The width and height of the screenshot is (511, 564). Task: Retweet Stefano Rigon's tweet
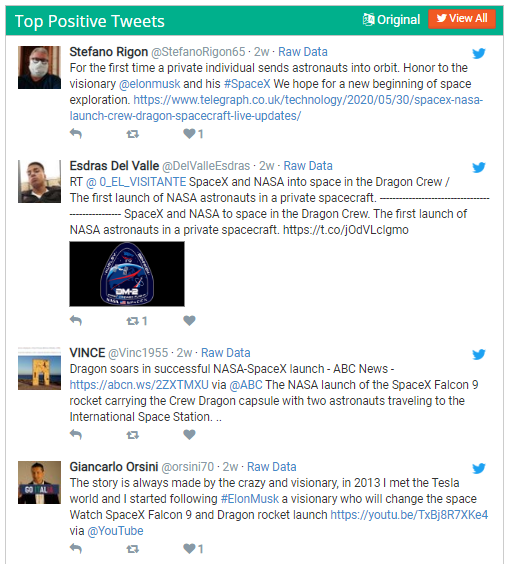tap(133, 134)
